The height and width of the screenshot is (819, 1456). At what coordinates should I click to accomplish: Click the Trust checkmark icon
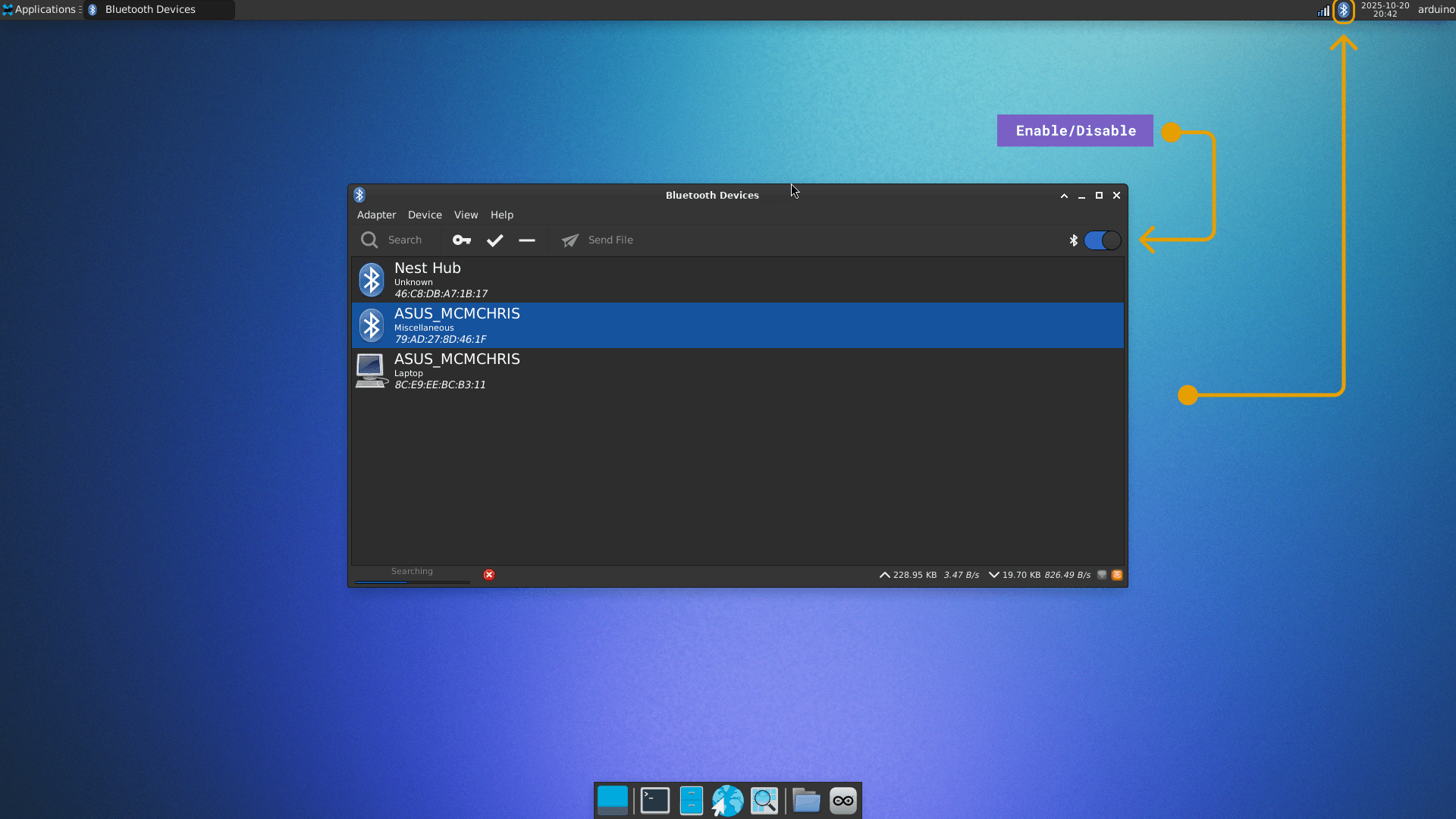495,240
